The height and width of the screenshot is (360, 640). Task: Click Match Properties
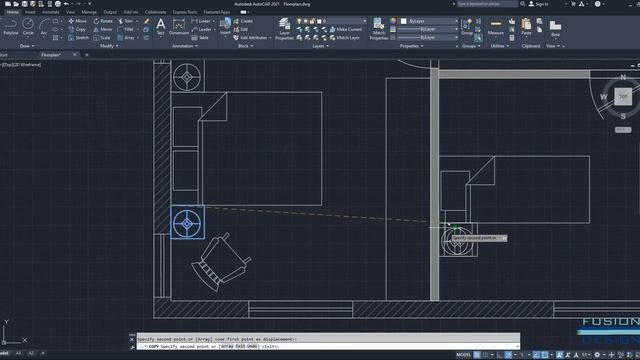click(379, 29)
